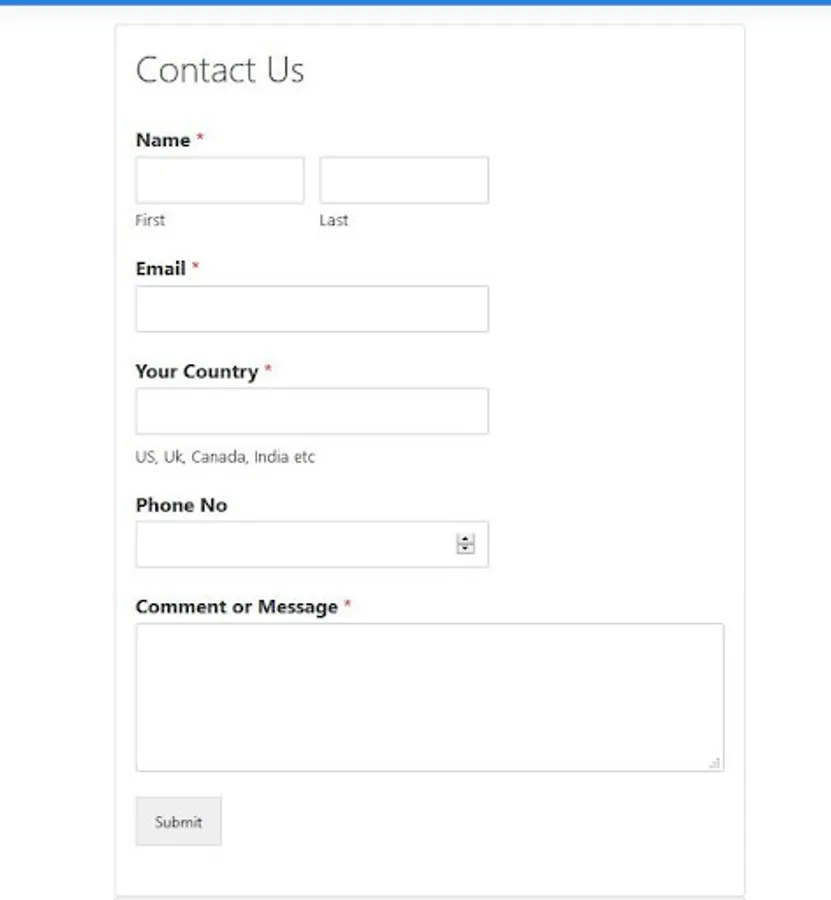Click the Phone No label
Viewport: 831px width, 900px height.
(x=181, y=505)
